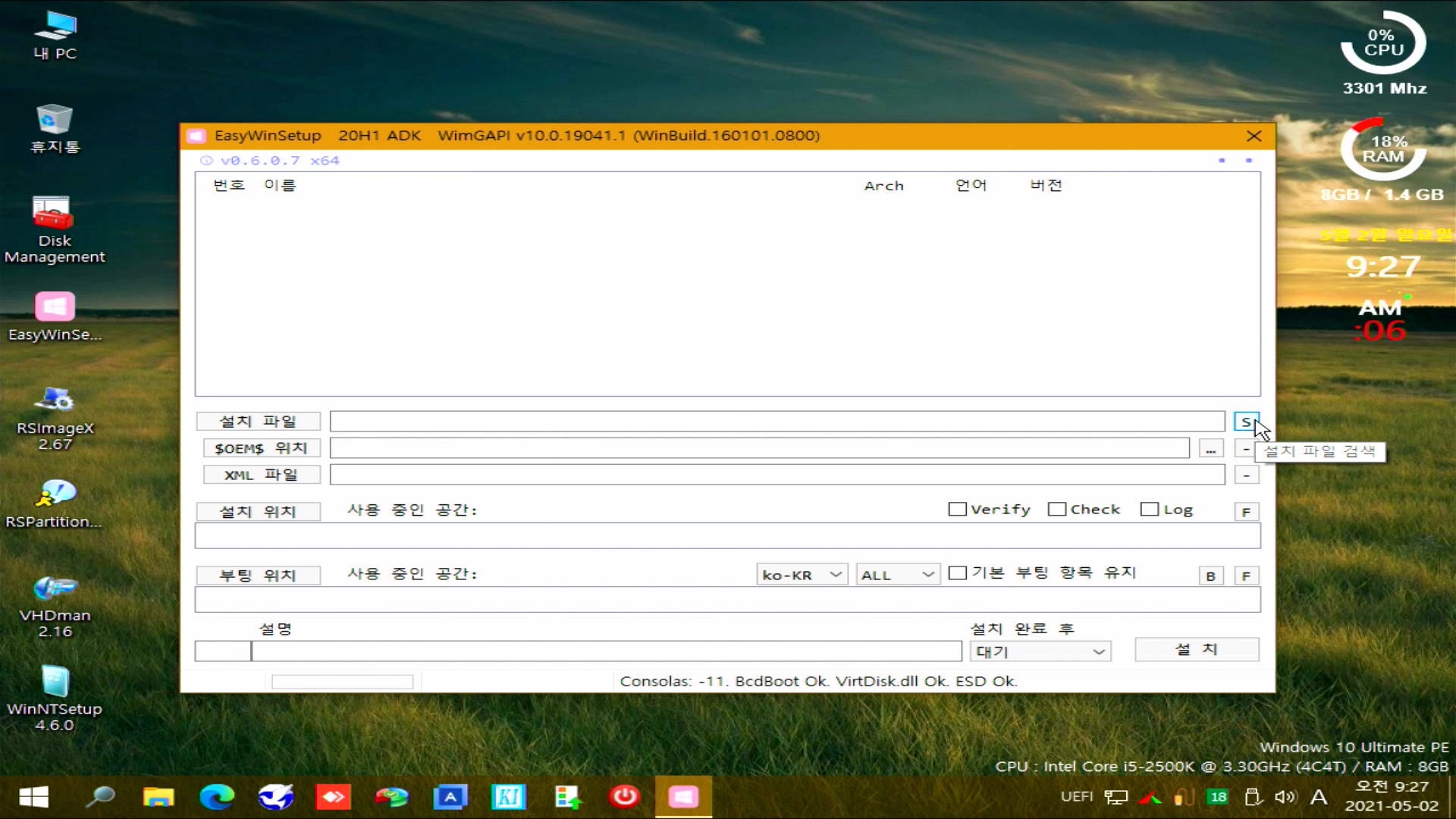Screen dimensions: 1456x819
Task: Click the 부팅 위치 drive list box
Action: tap(727, 600)
